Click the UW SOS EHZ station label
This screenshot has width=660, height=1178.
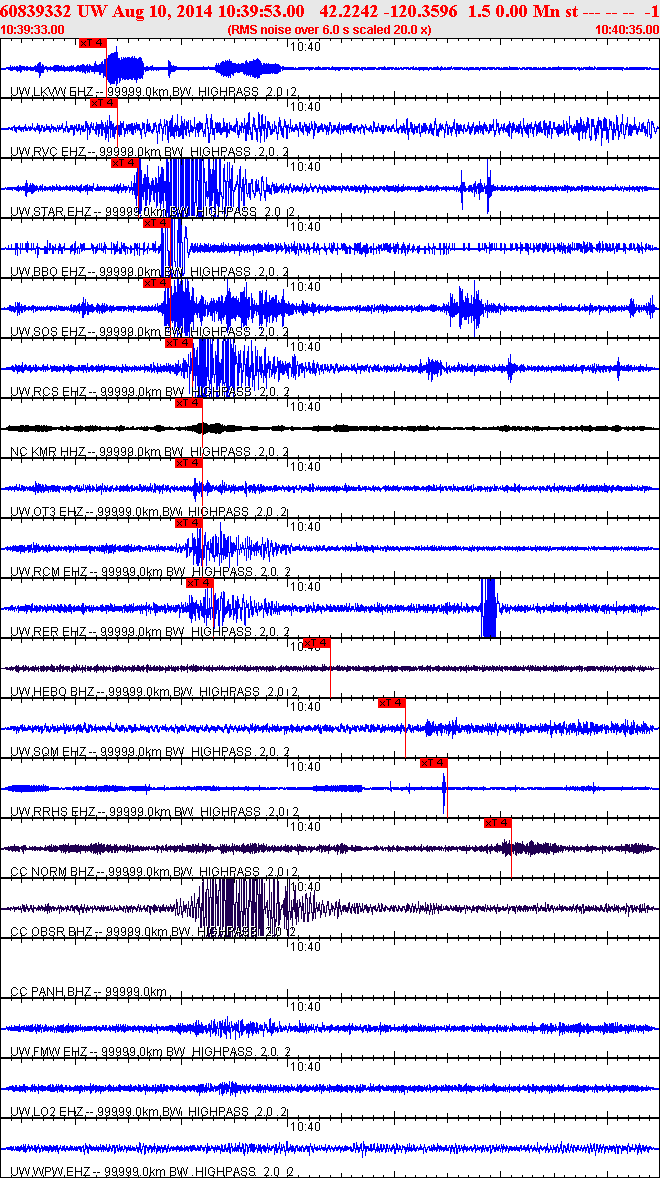pos(48,331)
